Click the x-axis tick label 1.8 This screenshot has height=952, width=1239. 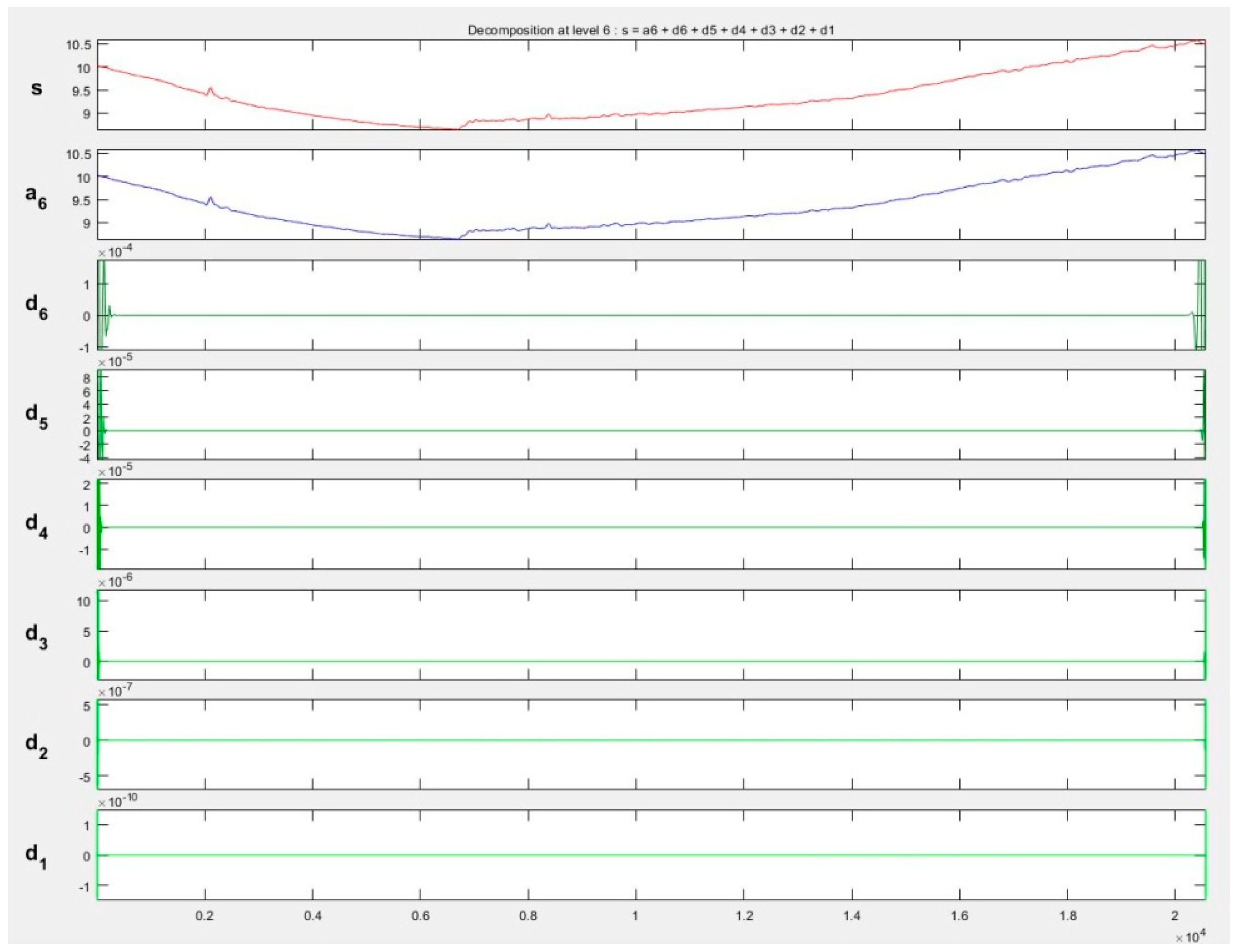(1067, 916)
